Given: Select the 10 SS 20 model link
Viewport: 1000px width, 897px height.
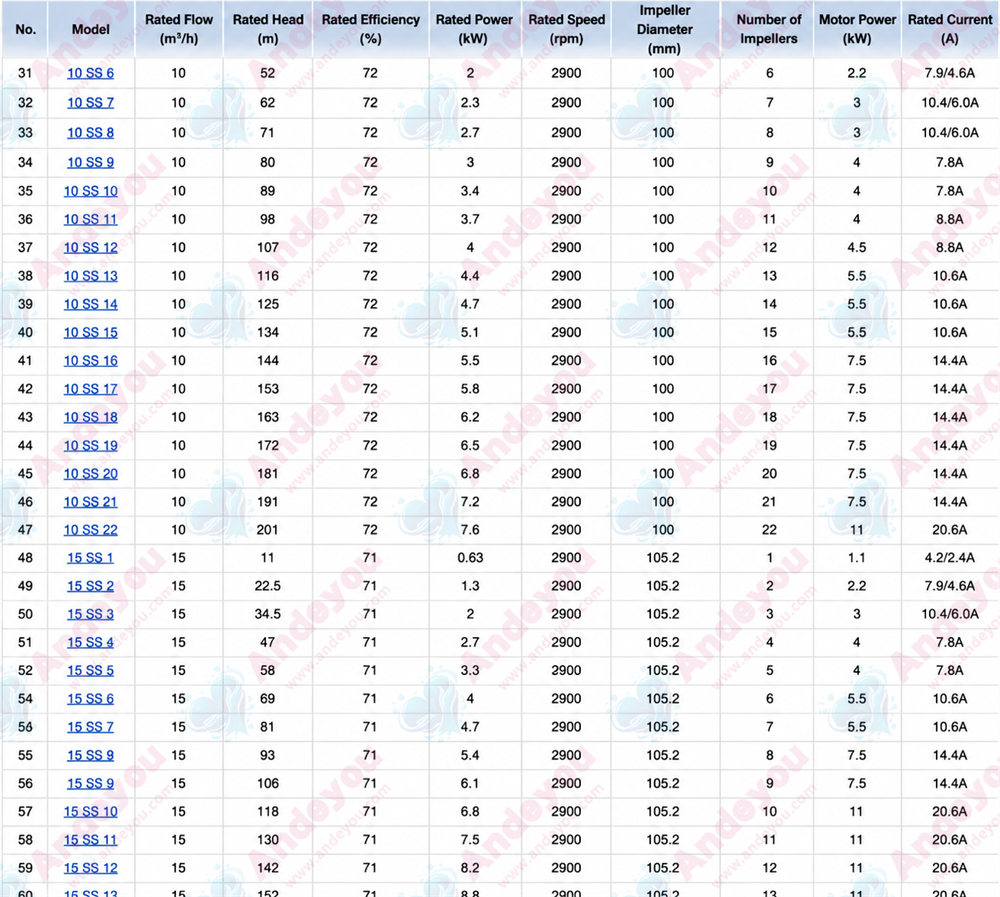Looking at the screenshot, I should click(x=91, y=474).
